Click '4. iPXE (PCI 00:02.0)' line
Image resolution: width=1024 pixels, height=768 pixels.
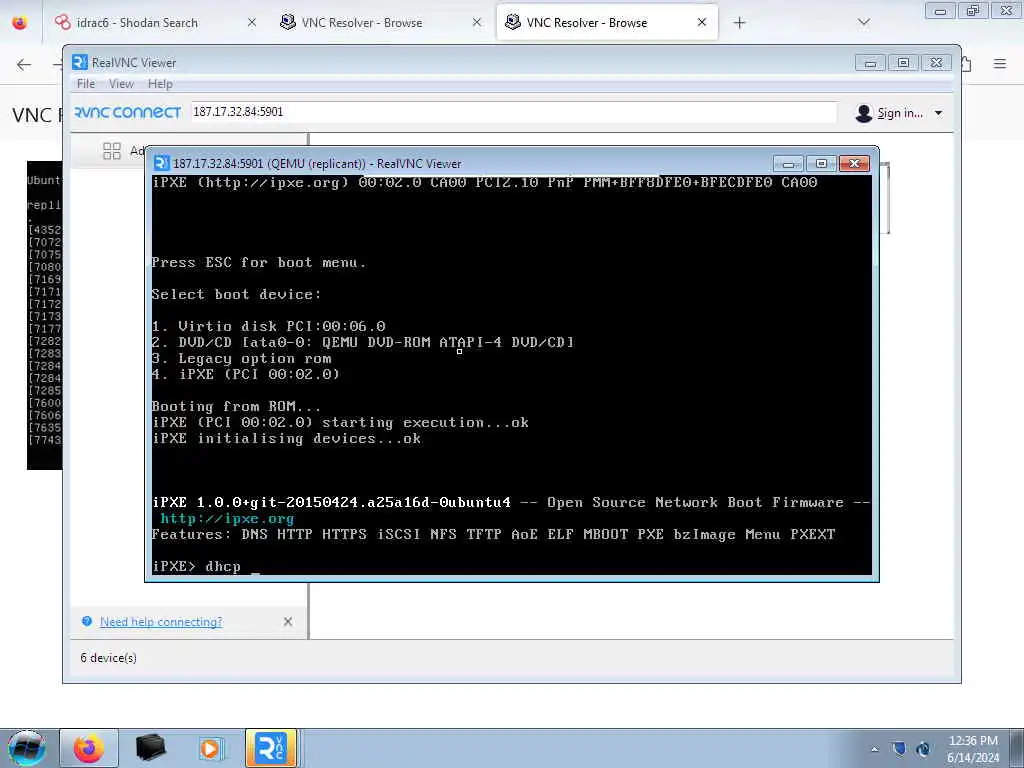[x=246, y=374]
